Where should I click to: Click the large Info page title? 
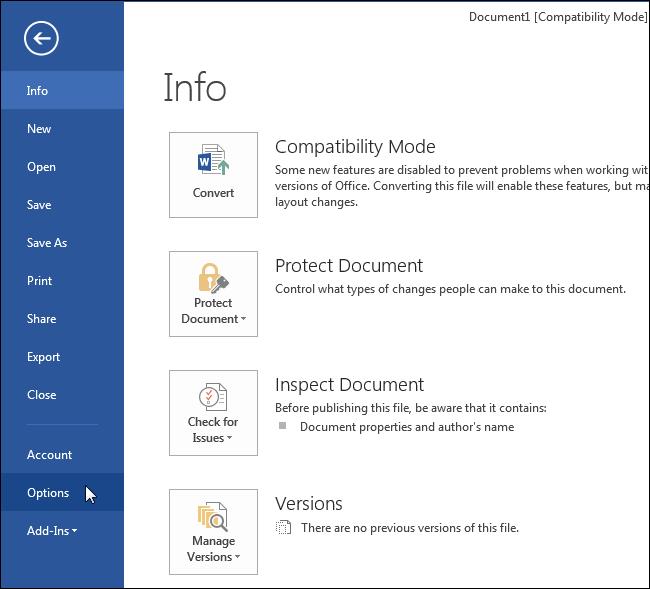pos(195,87)
